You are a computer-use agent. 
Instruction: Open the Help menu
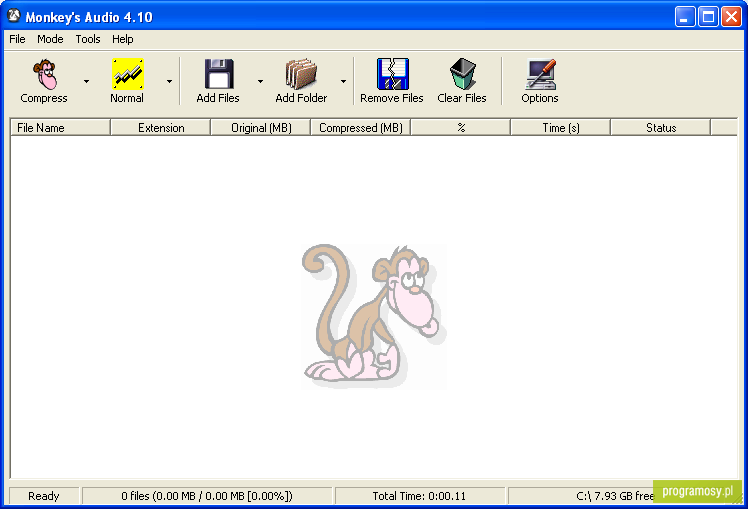tap(123, 39)
